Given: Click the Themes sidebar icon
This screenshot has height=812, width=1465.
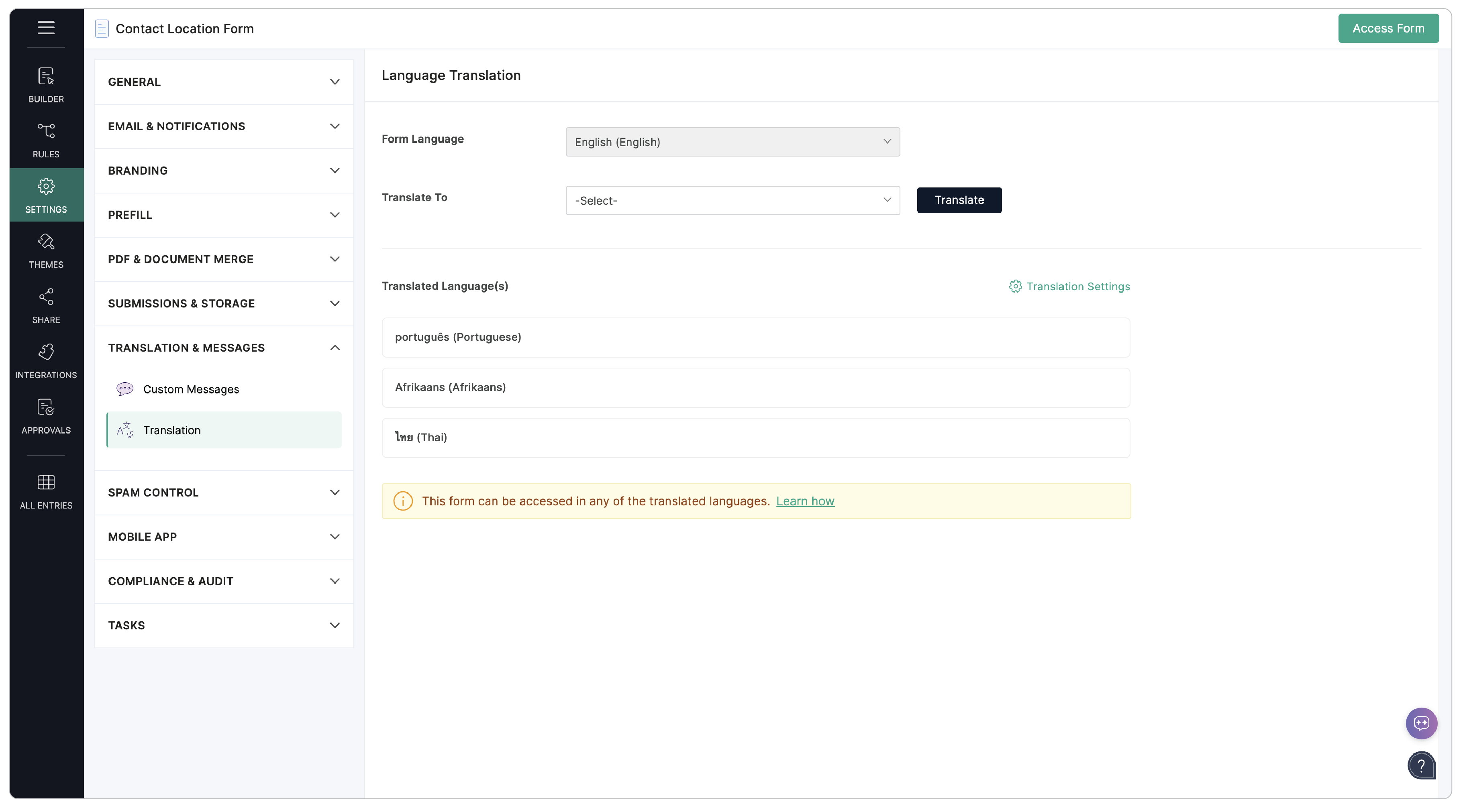Looking at the screenshot, I should pyautogui.click(x=45, y=250).
